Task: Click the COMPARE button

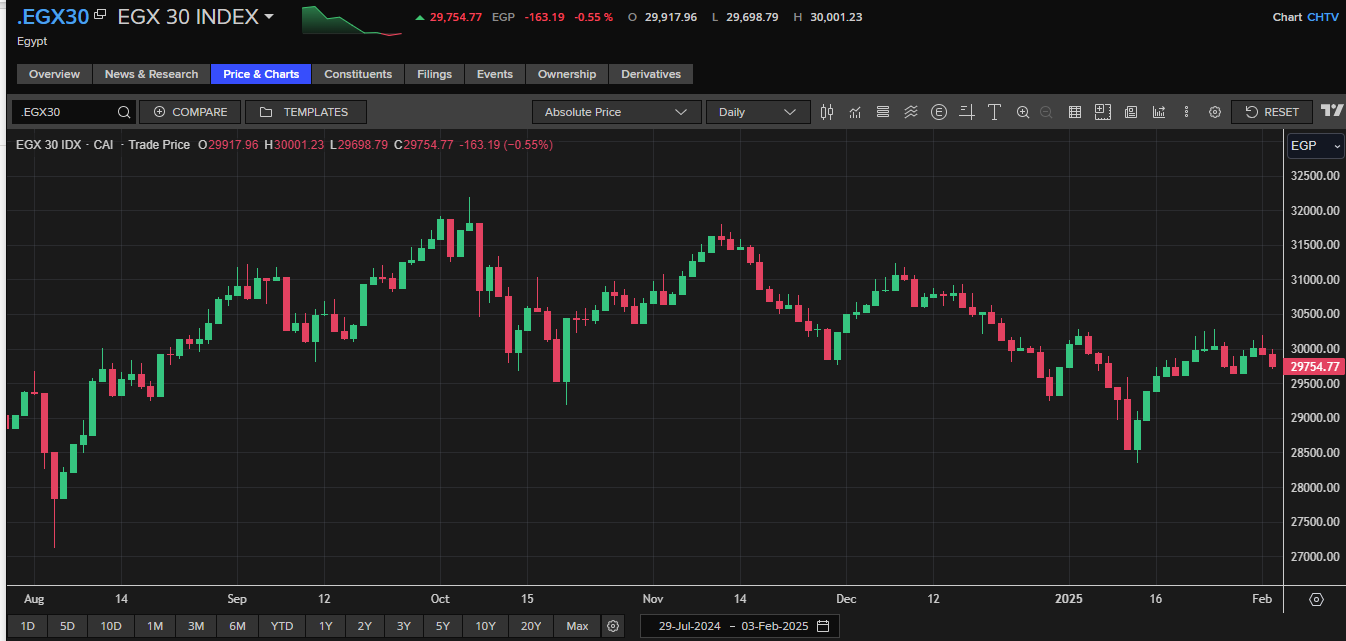Action: tap(190, 112)
